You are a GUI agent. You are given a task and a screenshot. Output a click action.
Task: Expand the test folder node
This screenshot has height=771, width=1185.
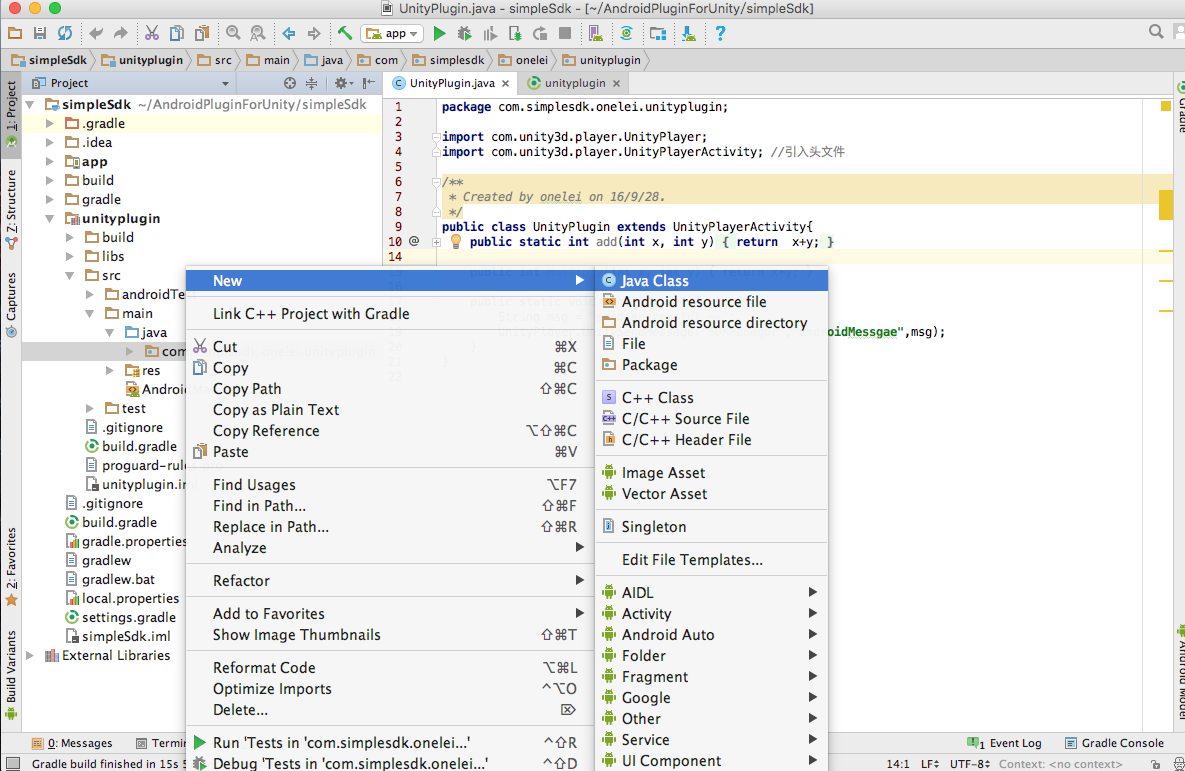90,408
